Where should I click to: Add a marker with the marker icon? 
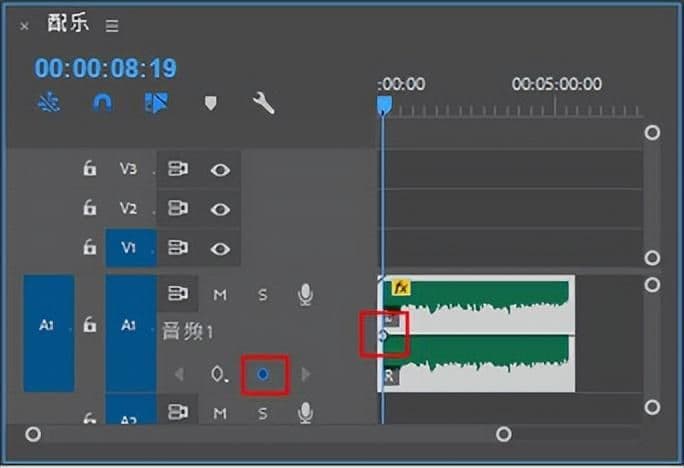tap(210, 103)
